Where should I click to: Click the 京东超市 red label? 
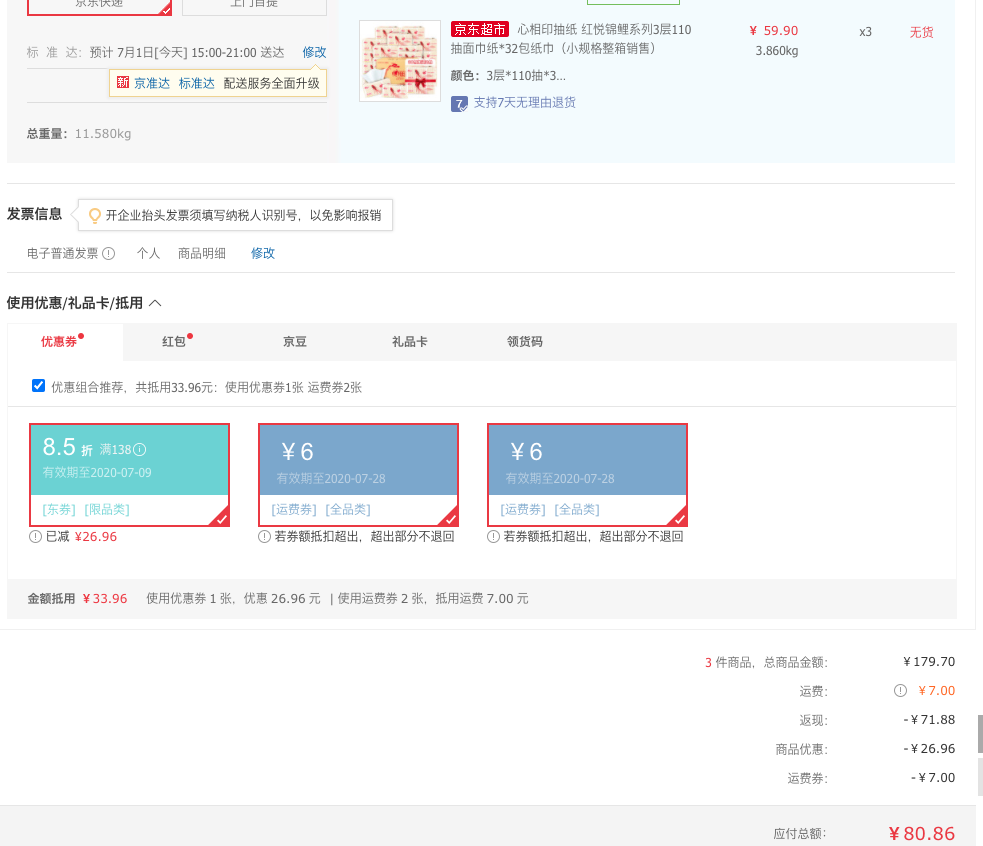pyautogui.click(x=480, y=29)
